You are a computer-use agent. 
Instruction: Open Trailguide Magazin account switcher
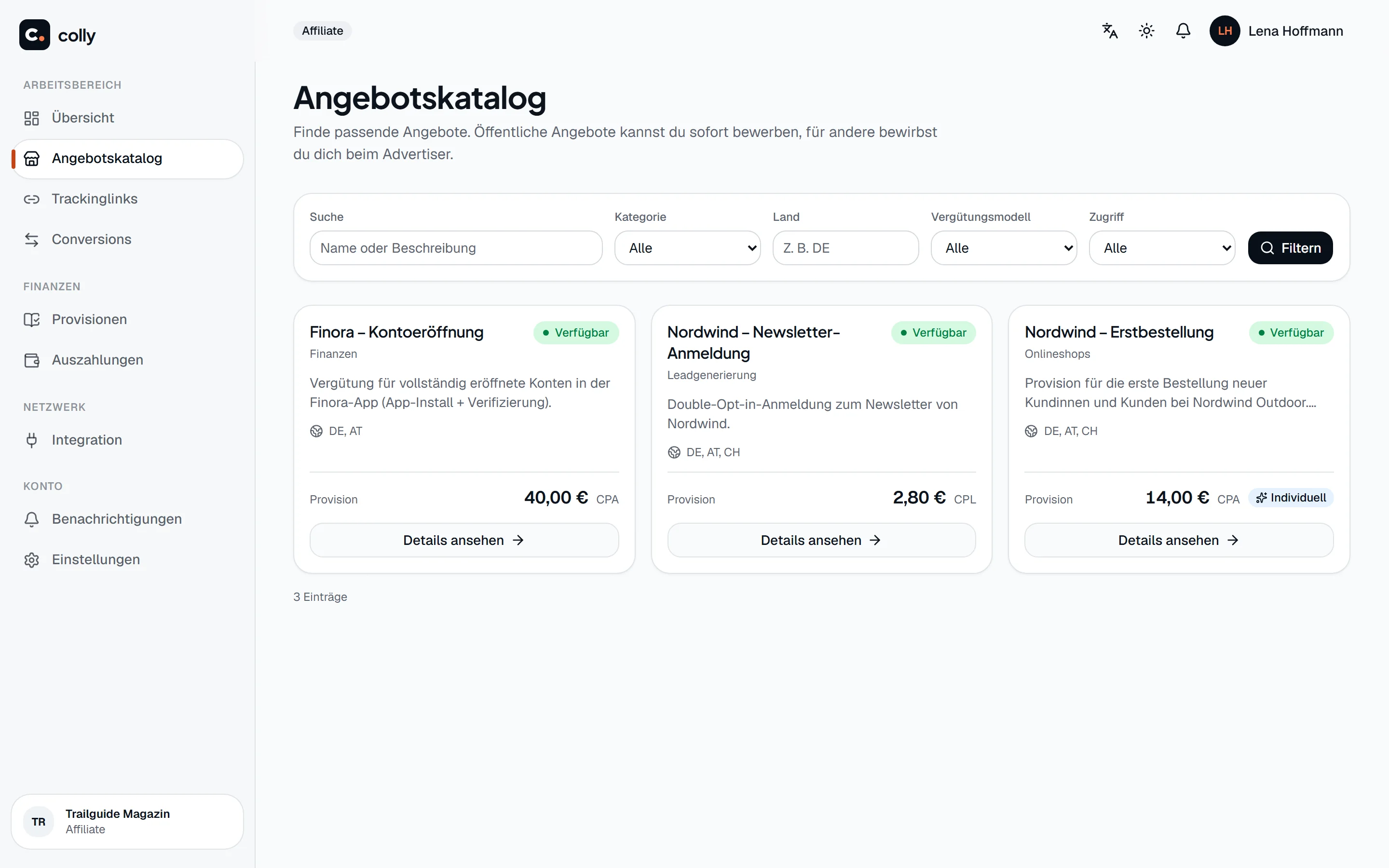127,822
